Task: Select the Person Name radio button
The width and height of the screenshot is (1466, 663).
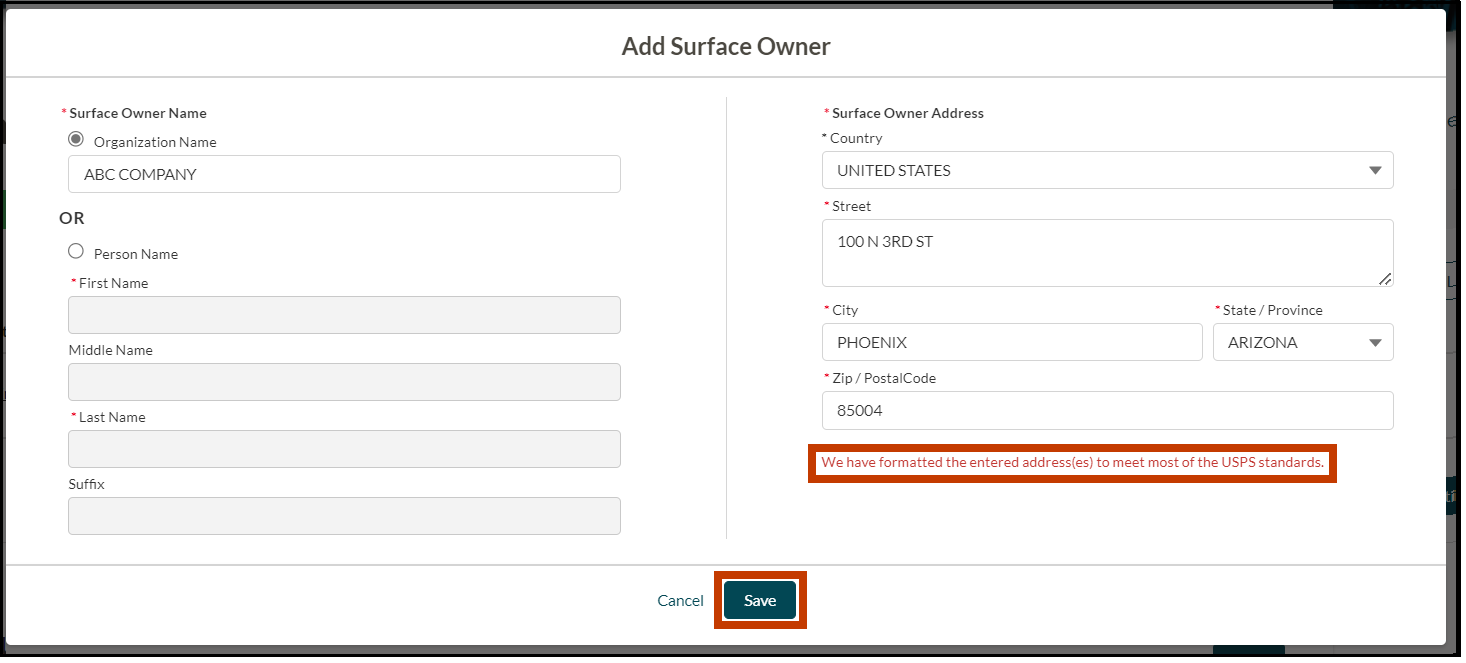Action: tap(76, 251)
